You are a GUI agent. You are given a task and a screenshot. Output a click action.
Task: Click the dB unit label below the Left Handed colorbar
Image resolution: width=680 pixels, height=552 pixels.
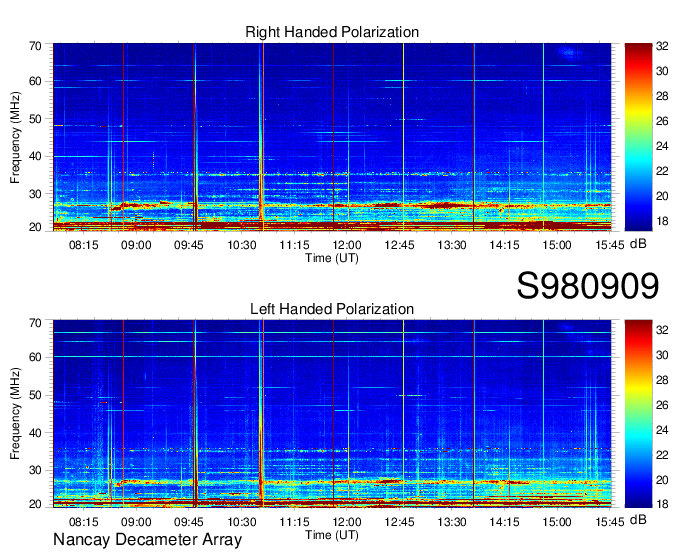tap(638, 519)
